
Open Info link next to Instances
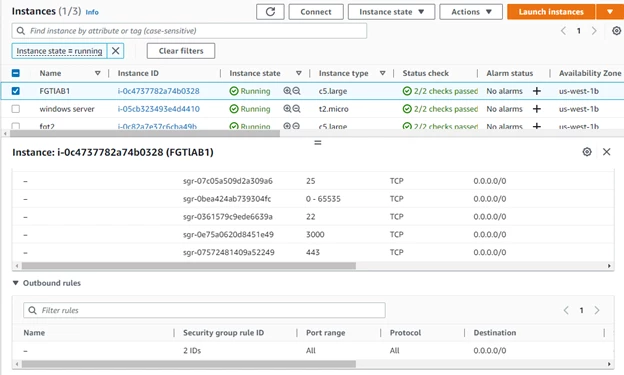[92, 12]
